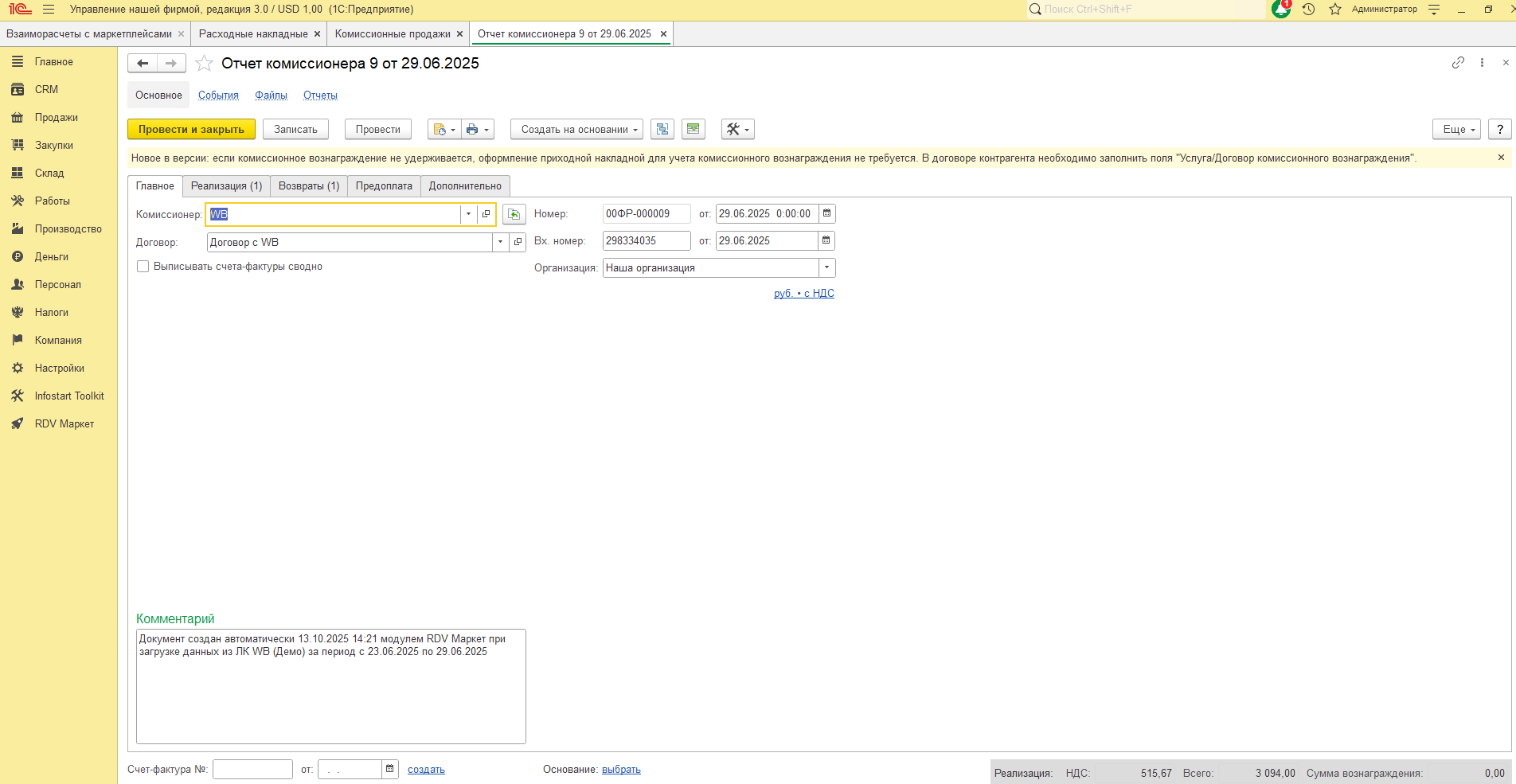Open favorites star in the title bar
This screenshot has width=1516, height=784.
coord(1335,10)
